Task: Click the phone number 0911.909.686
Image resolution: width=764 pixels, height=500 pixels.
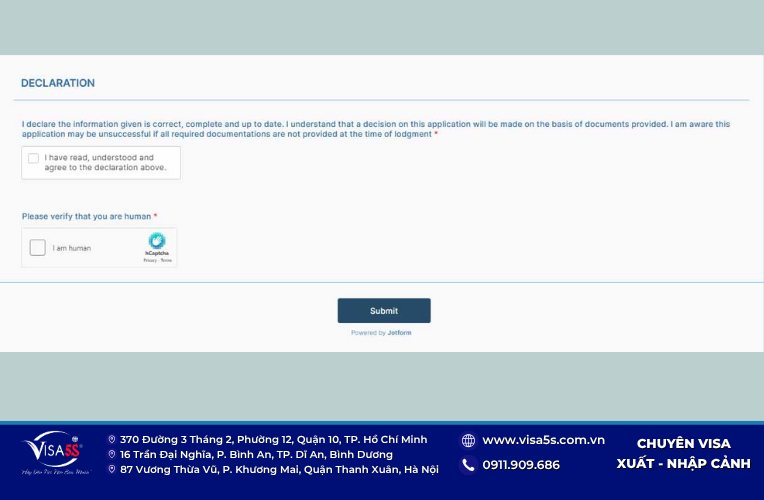Action: coord(521,465)
